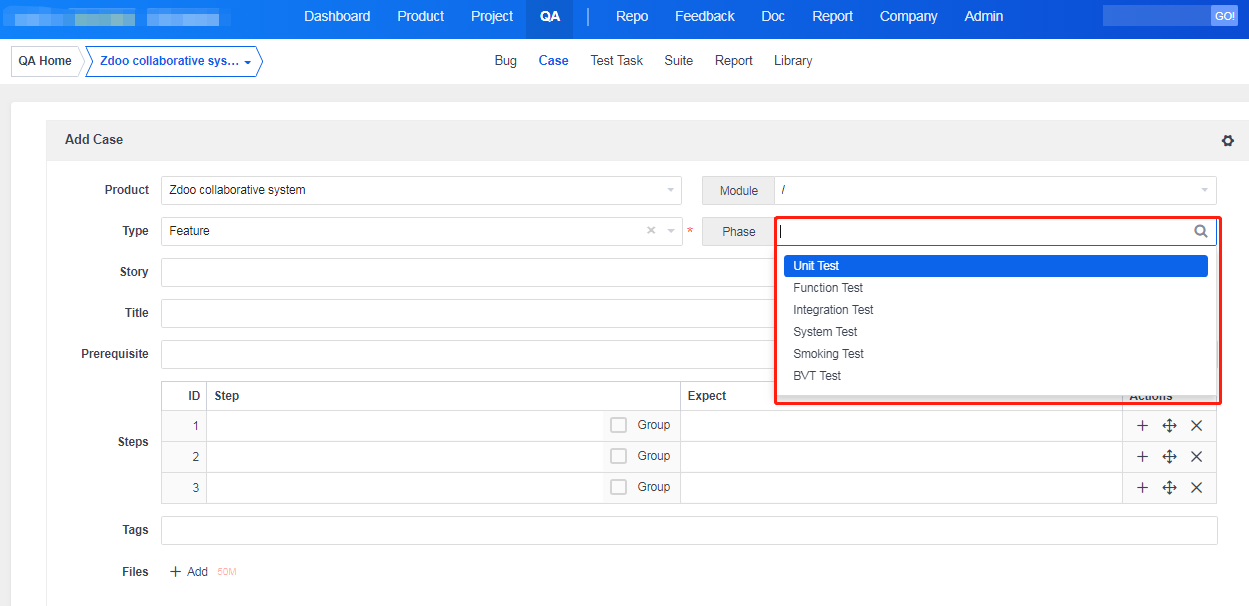1249x606 pixels.
Task: Click Add to attach files
Action: point(189,572)
